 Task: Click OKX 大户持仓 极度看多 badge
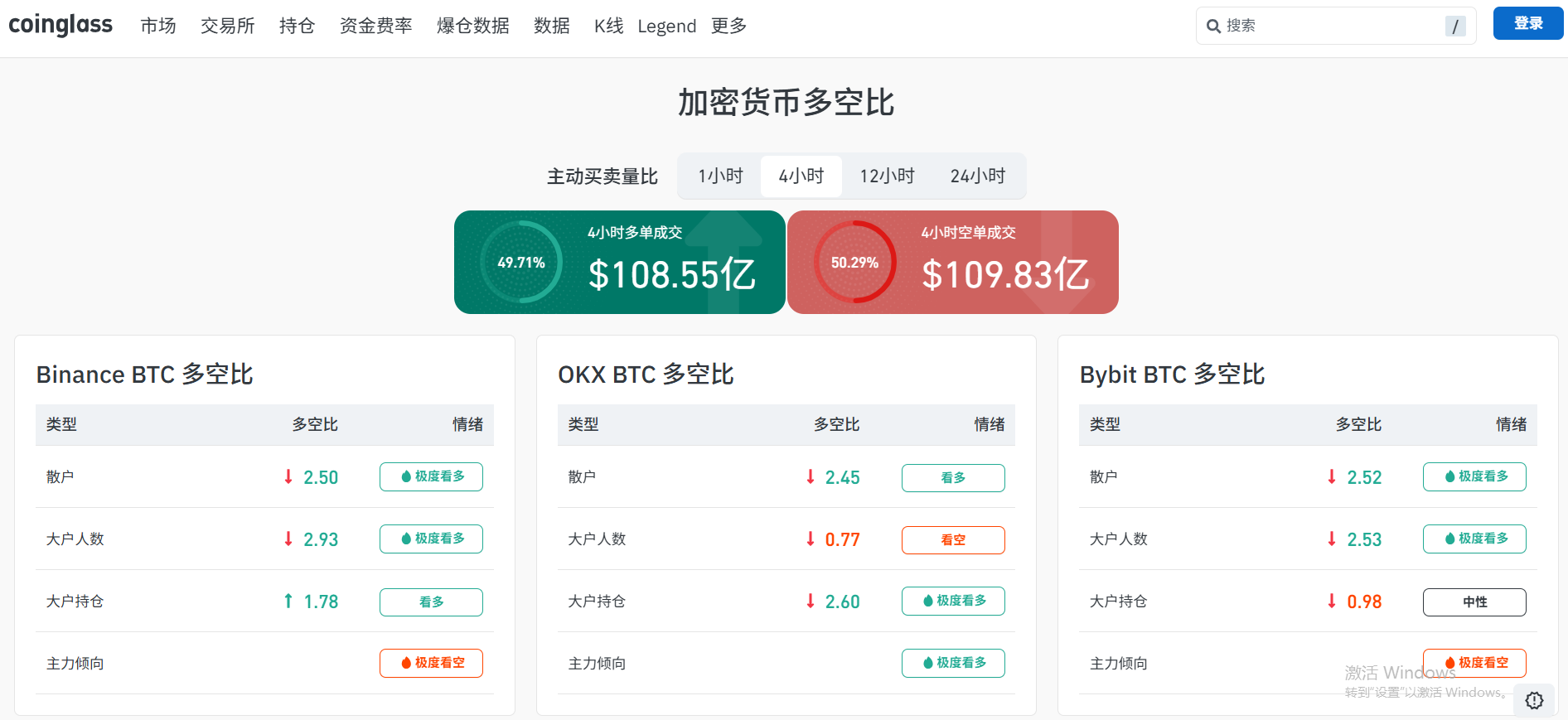click(x=953, y=601)
